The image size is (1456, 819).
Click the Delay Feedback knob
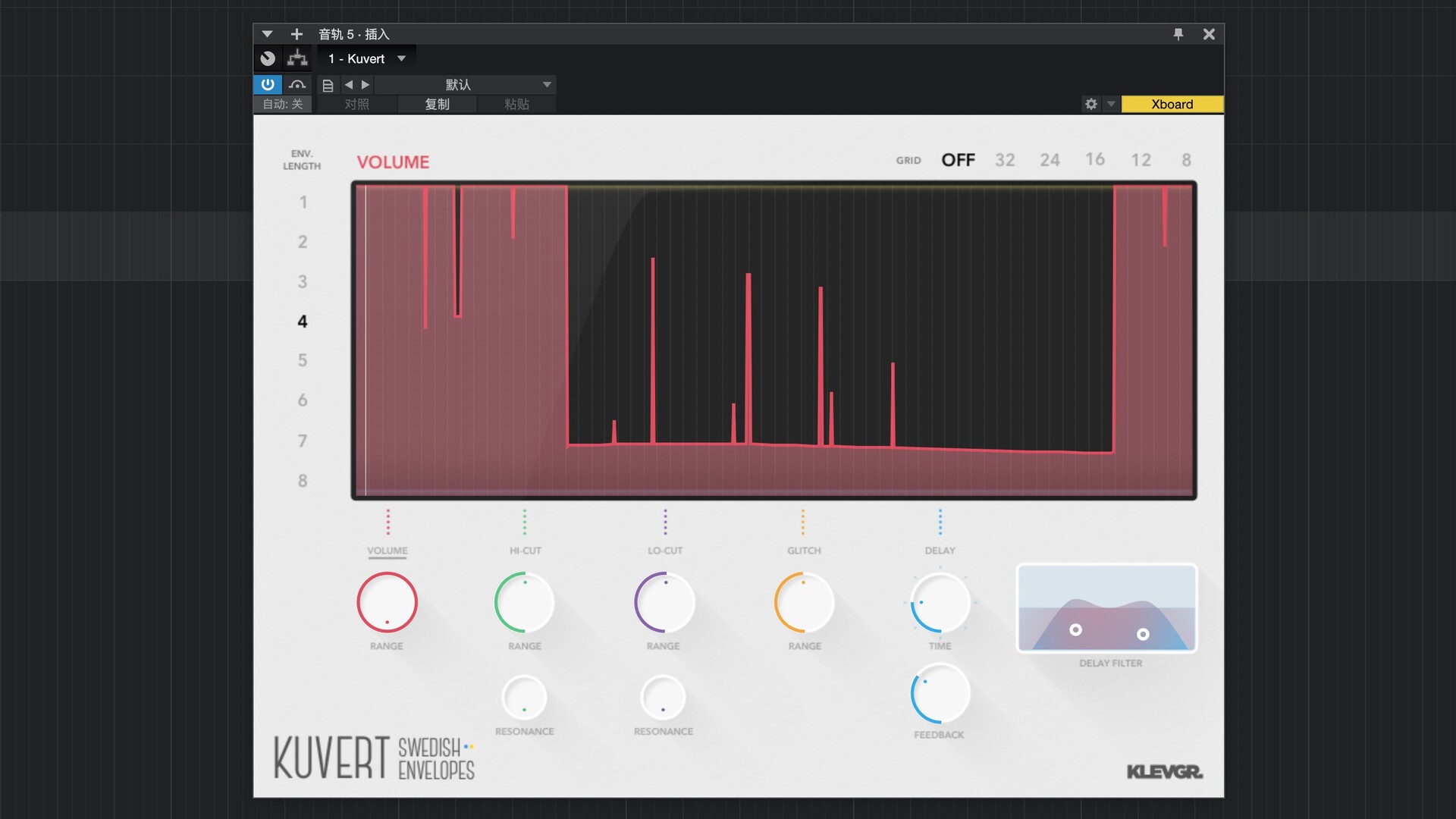940,693
